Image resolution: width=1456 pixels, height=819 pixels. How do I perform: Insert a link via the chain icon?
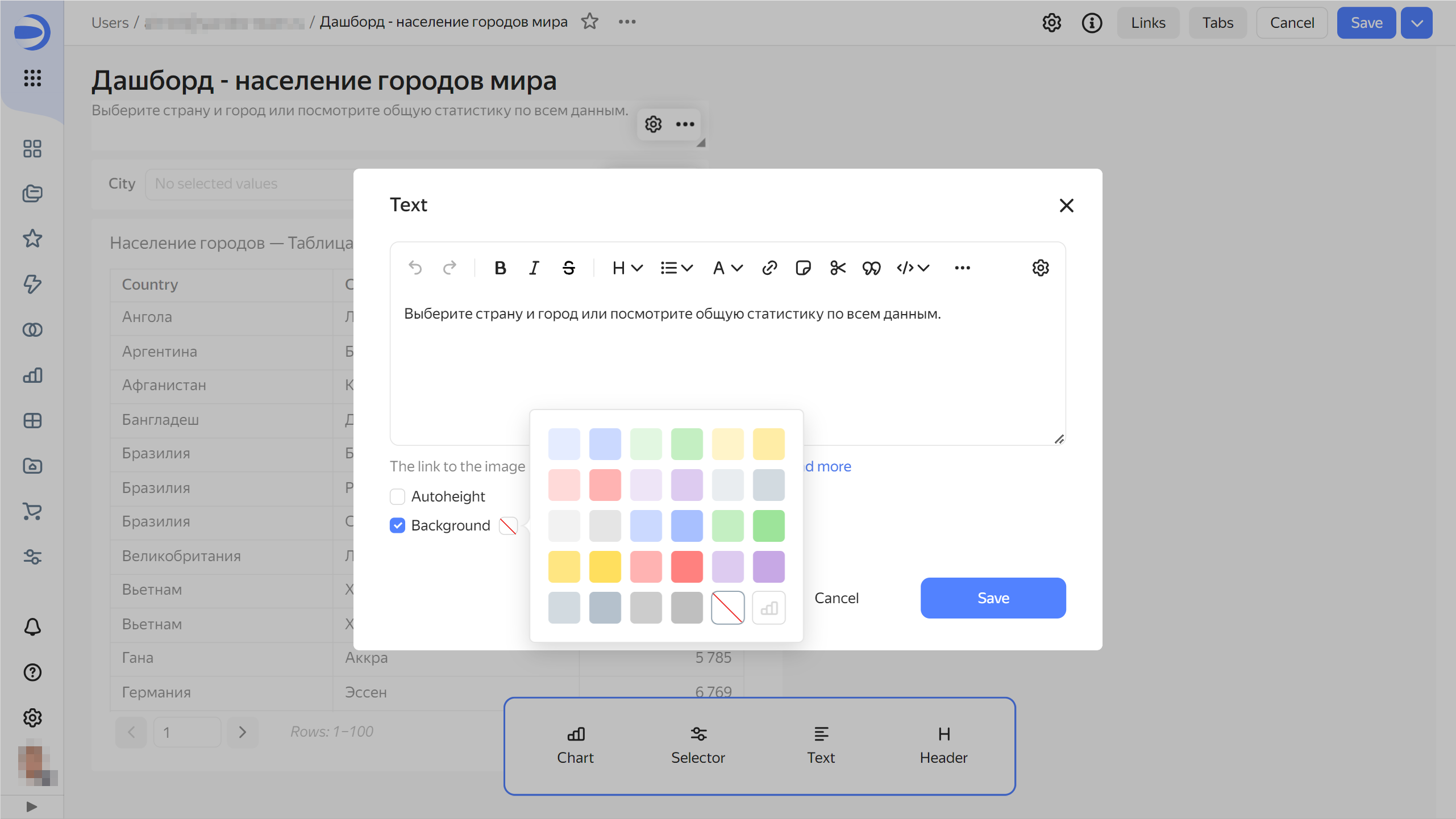[769, 268]
